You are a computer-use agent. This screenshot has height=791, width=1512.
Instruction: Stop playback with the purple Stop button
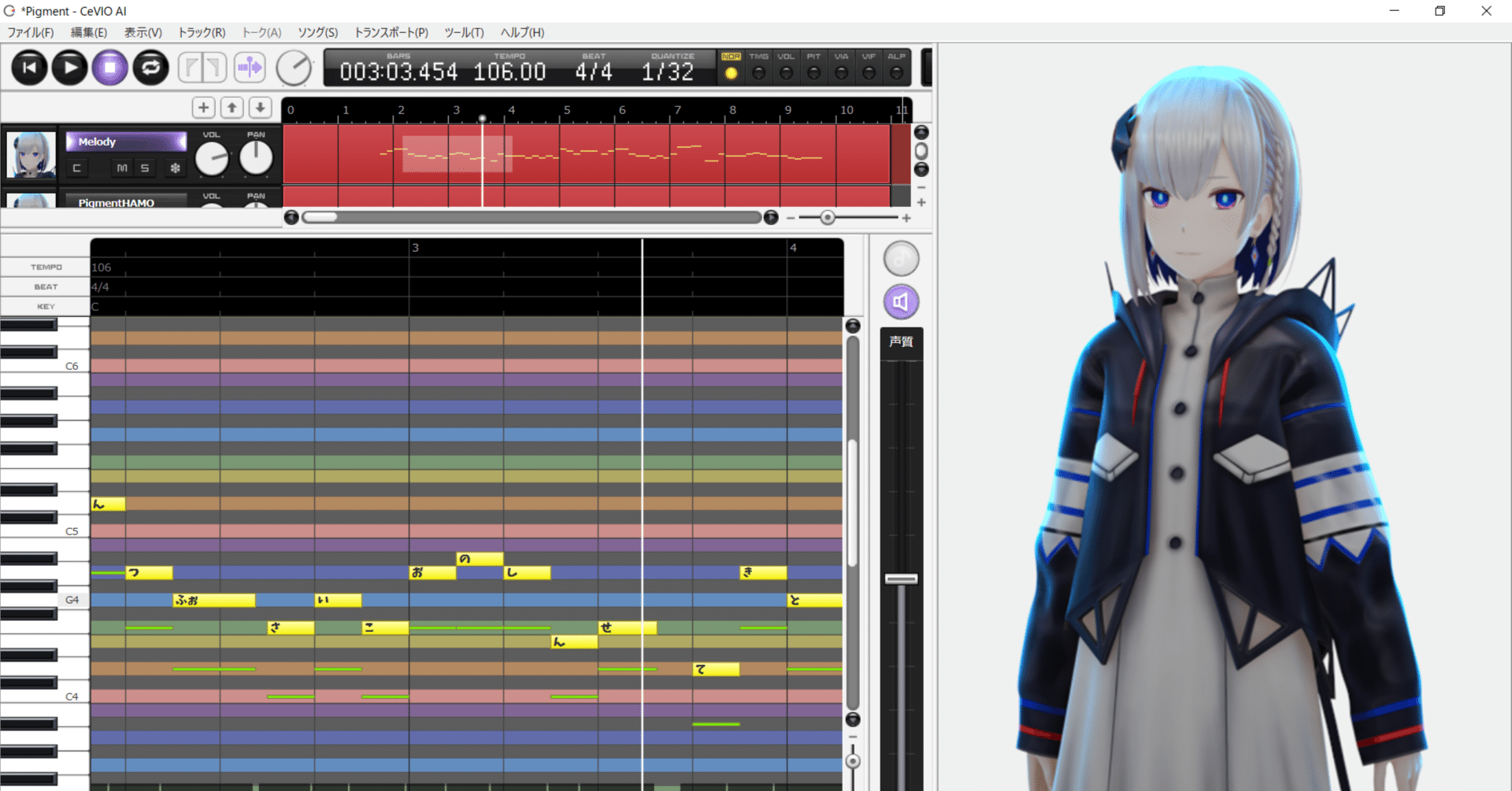click(x=110, y=68)
